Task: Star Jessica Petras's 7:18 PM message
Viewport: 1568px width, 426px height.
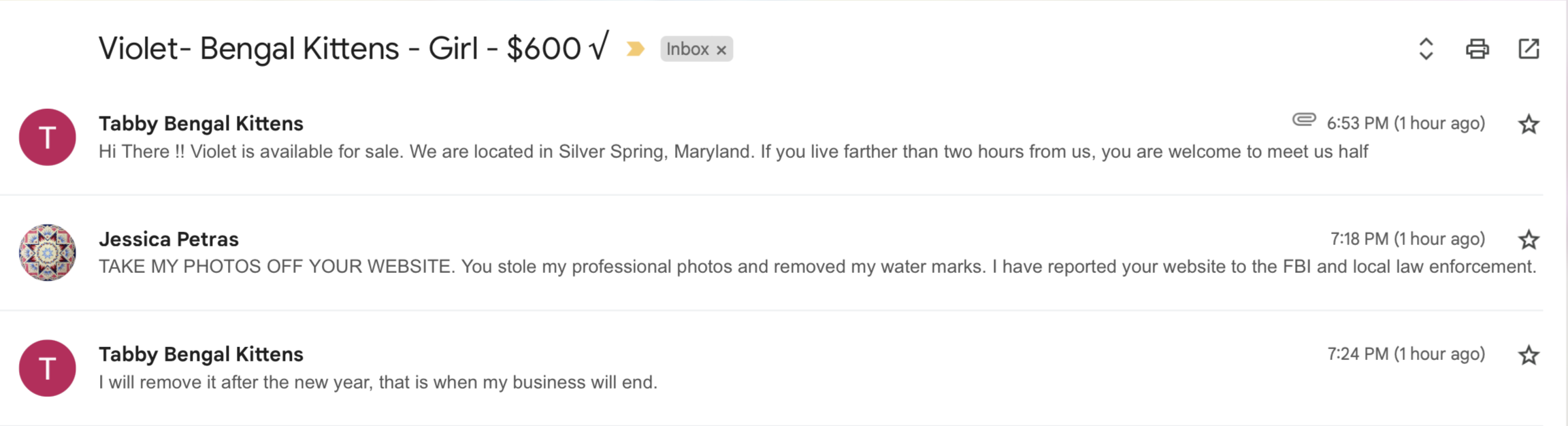Action: click(1529, 240)
